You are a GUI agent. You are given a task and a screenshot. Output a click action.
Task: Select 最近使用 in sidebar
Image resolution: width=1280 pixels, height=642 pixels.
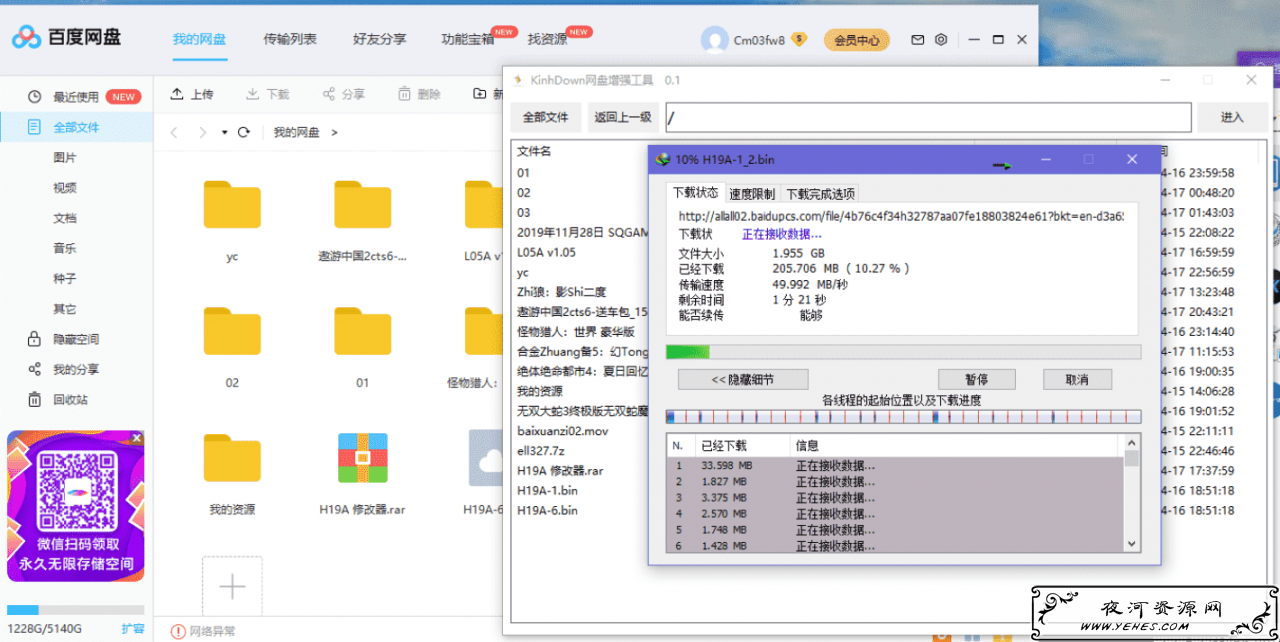[76, 97]
